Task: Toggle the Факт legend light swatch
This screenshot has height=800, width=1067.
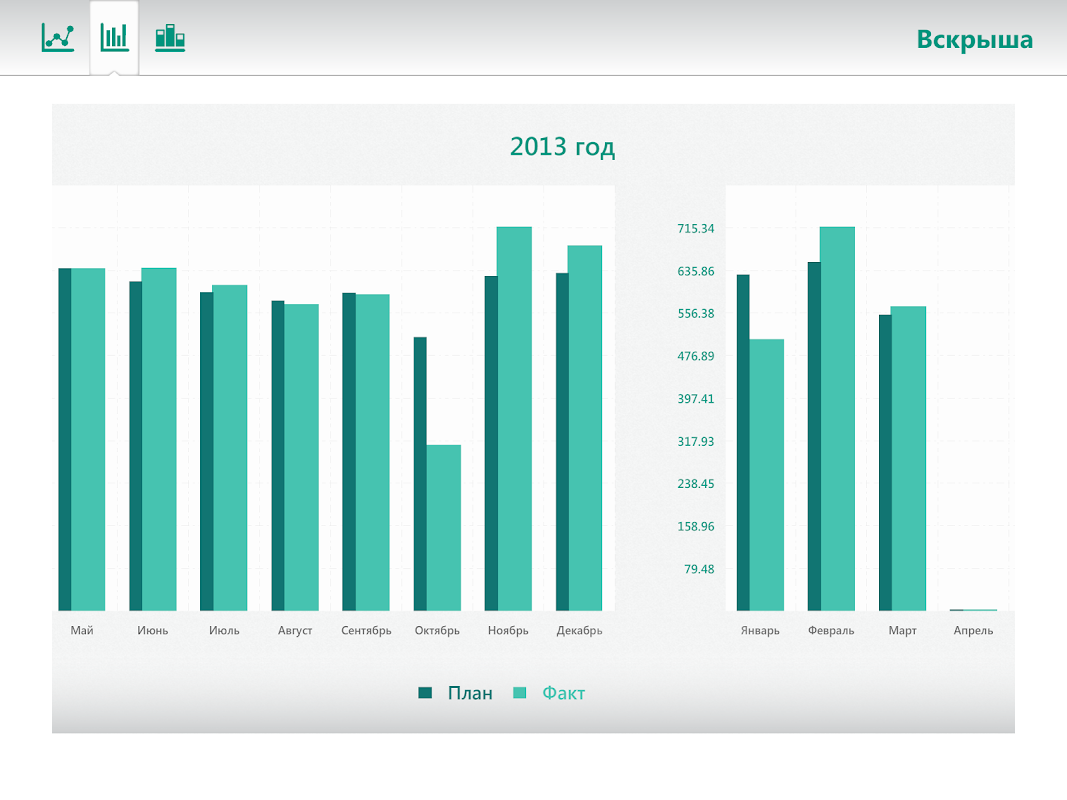Action: click(519, 693)
